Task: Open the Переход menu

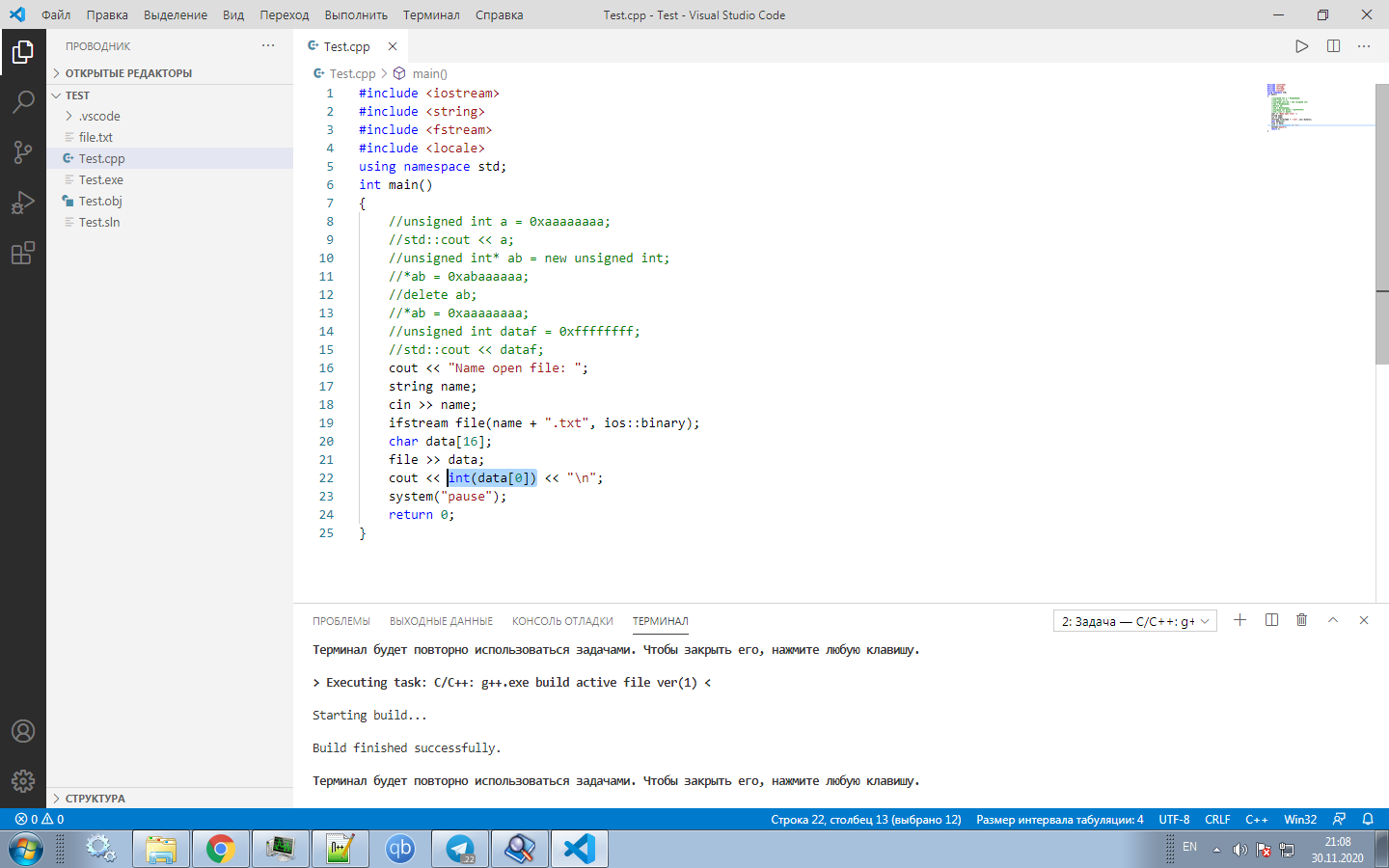Action: tap(285, 14)
